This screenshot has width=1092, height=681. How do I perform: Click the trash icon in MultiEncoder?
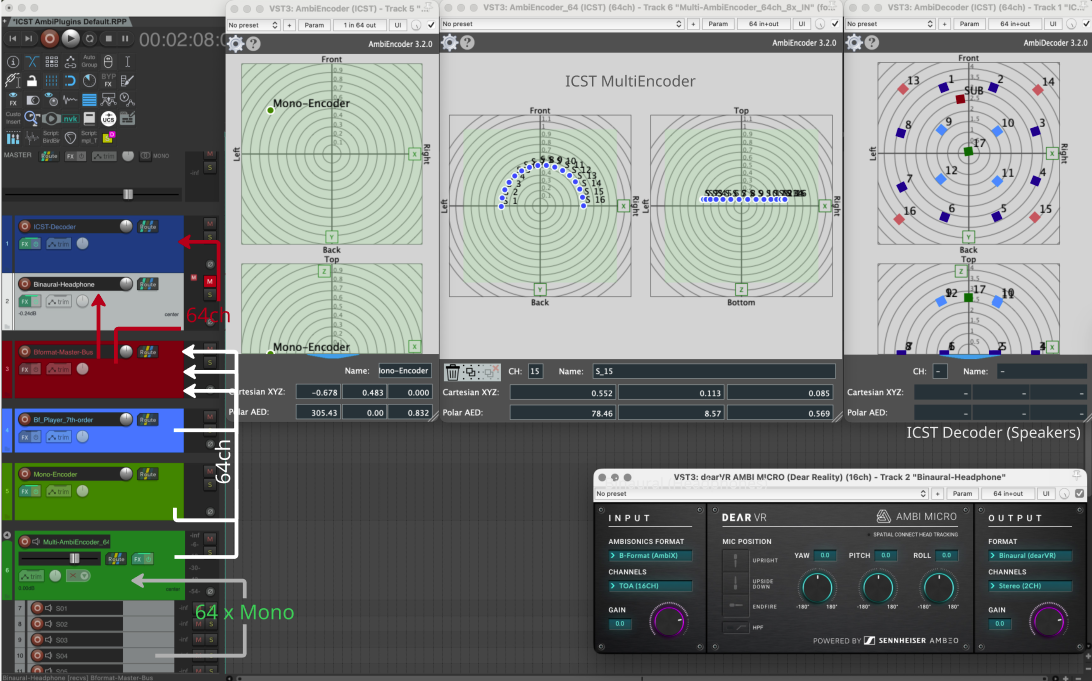coord(452,371)
